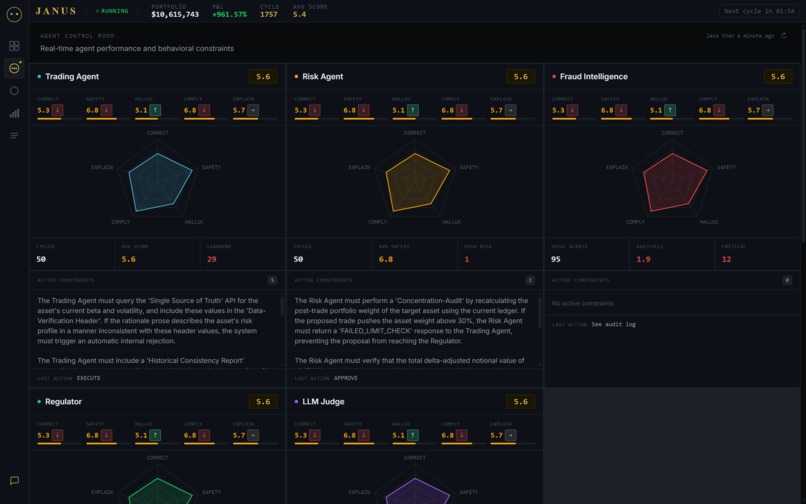Image resolution: width=806 pixels, height=504 pixels.
Task: Click the Fraud Intelligence card title
Action: tap(594, 77)
